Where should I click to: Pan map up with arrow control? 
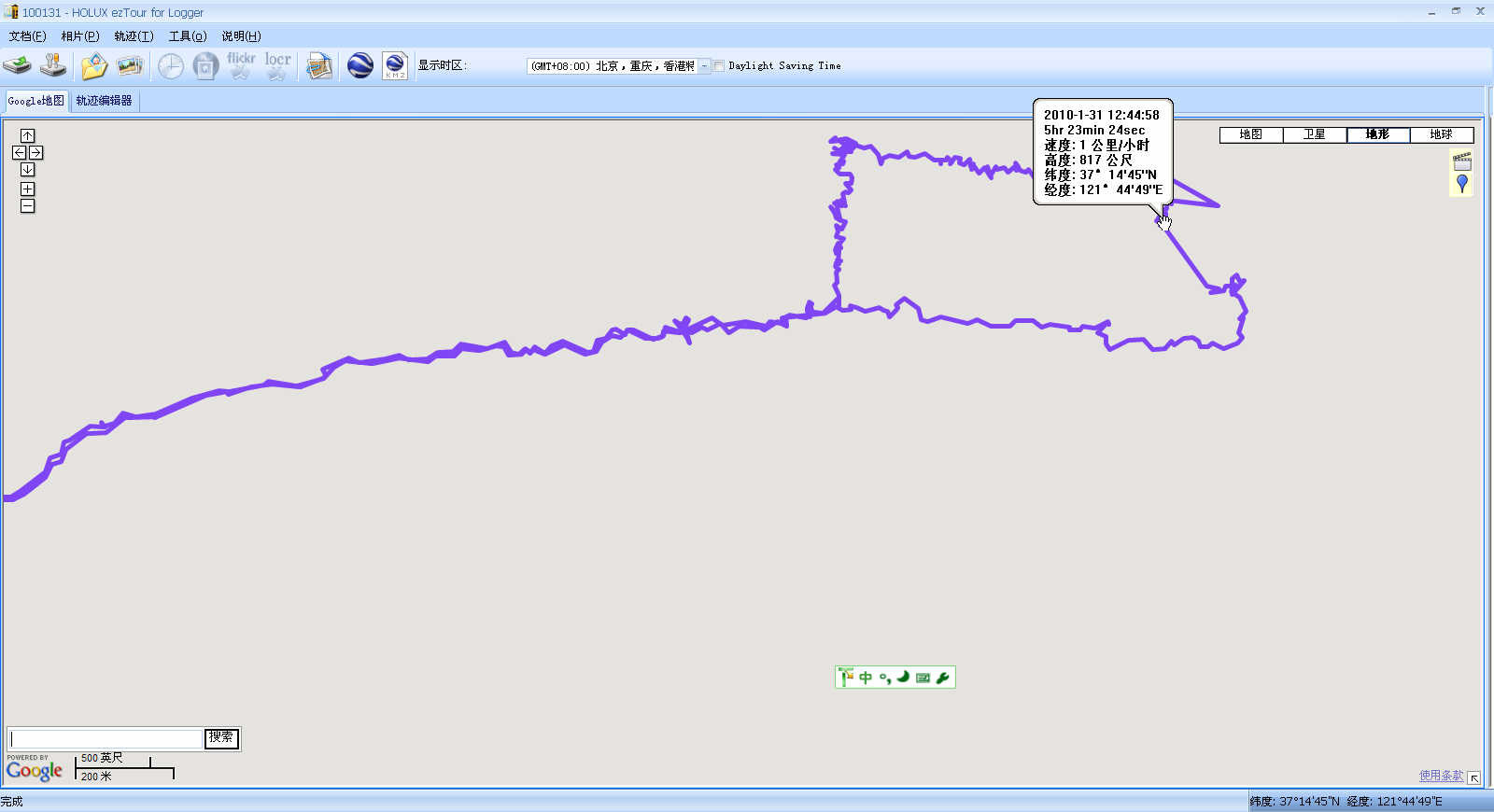click(27, 135)
